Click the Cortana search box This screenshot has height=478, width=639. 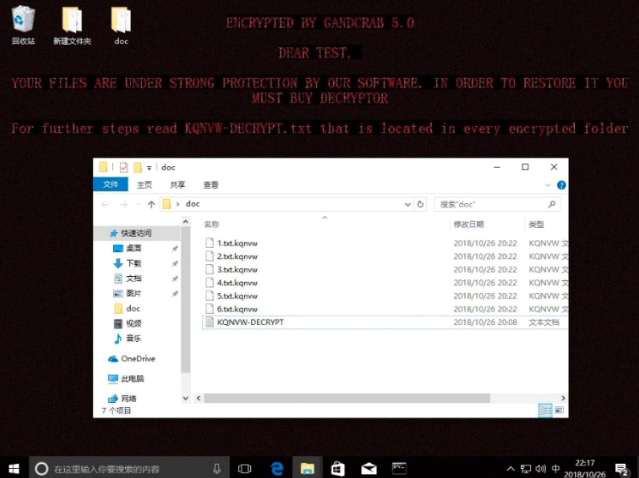(x=129, y=469)
